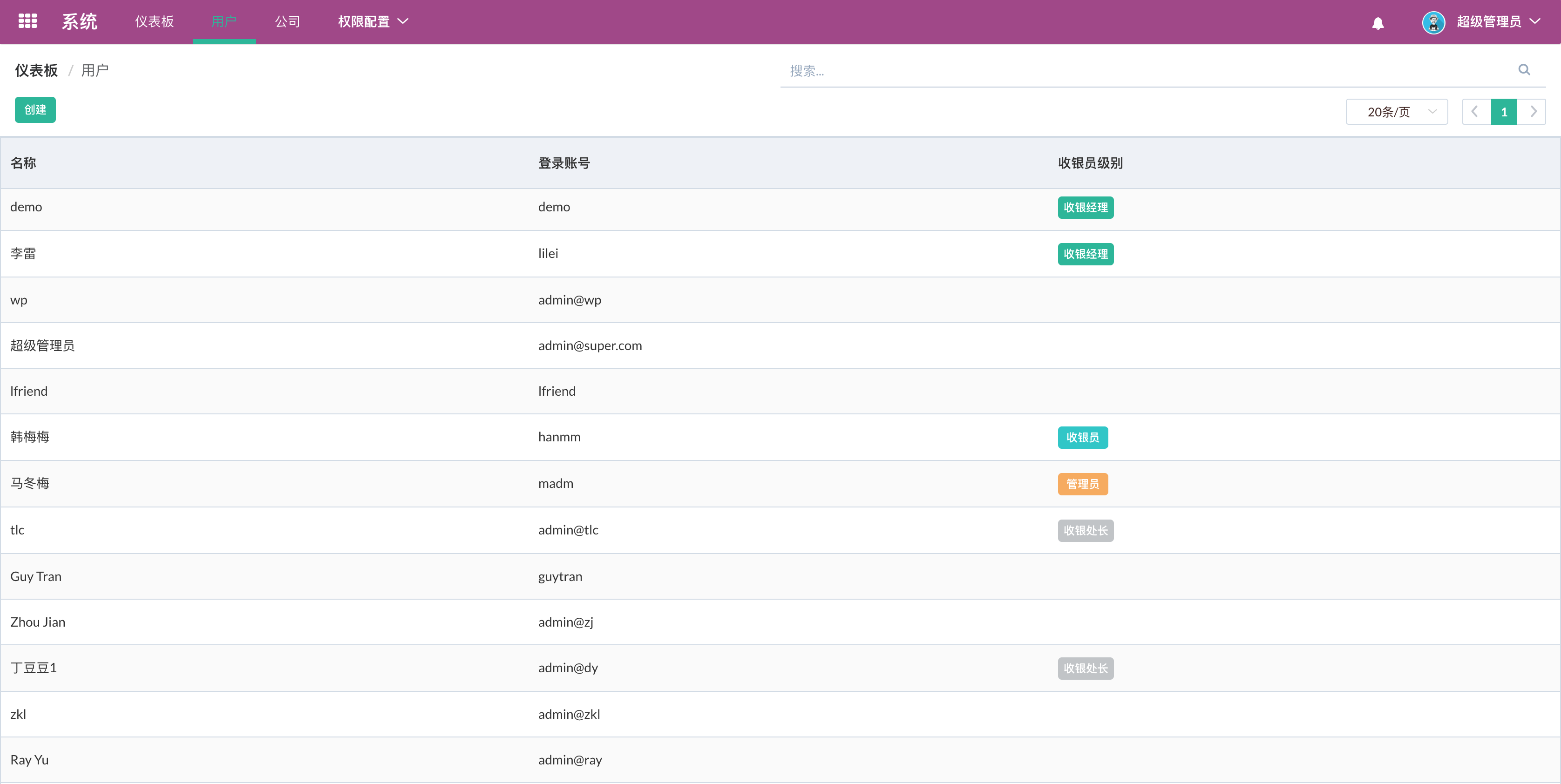This screenshot has height=784, width=1561.
Task: Select page number 1
Action: tap(1503, 111)
